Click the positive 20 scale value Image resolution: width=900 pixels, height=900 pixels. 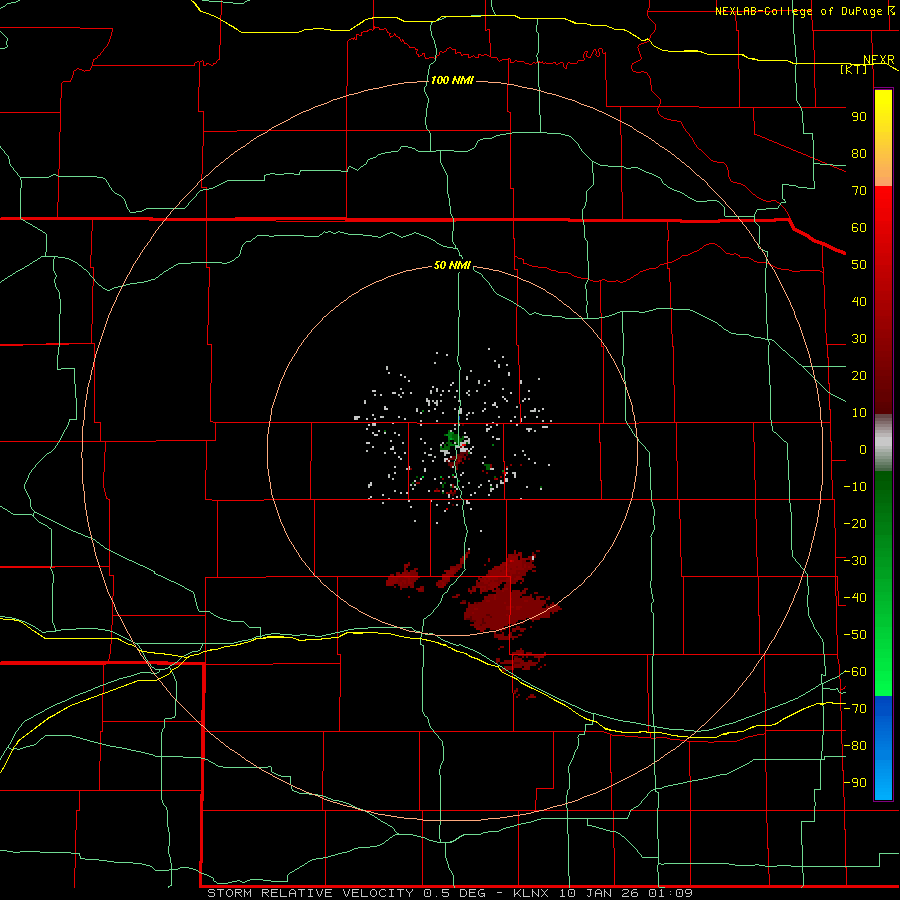[859, 375]
